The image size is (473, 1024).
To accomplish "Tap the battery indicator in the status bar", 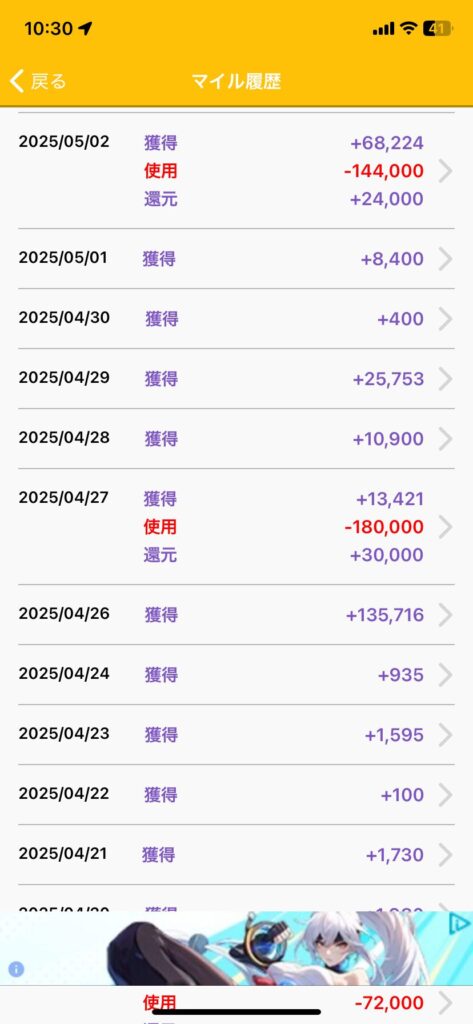I will [437, 28].
